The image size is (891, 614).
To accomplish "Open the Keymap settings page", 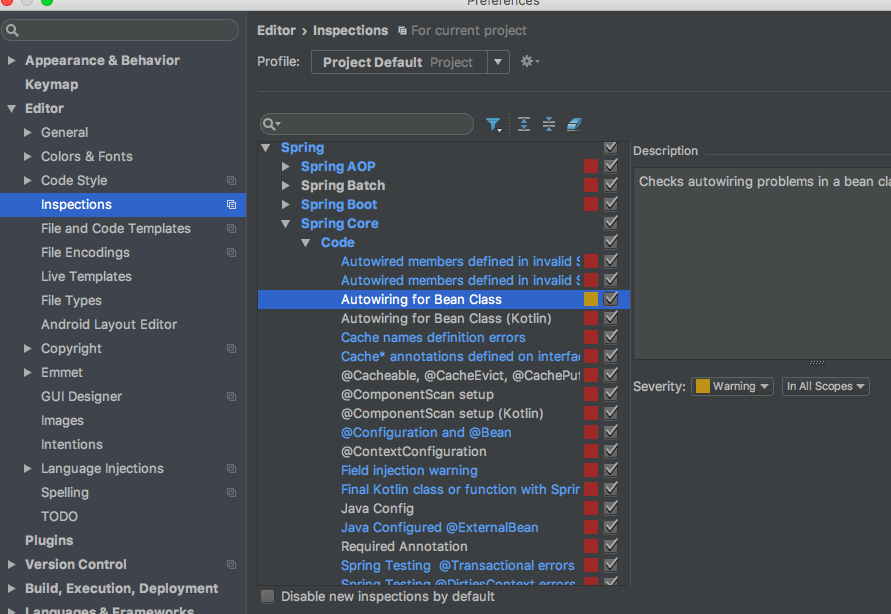I will 52,85.
